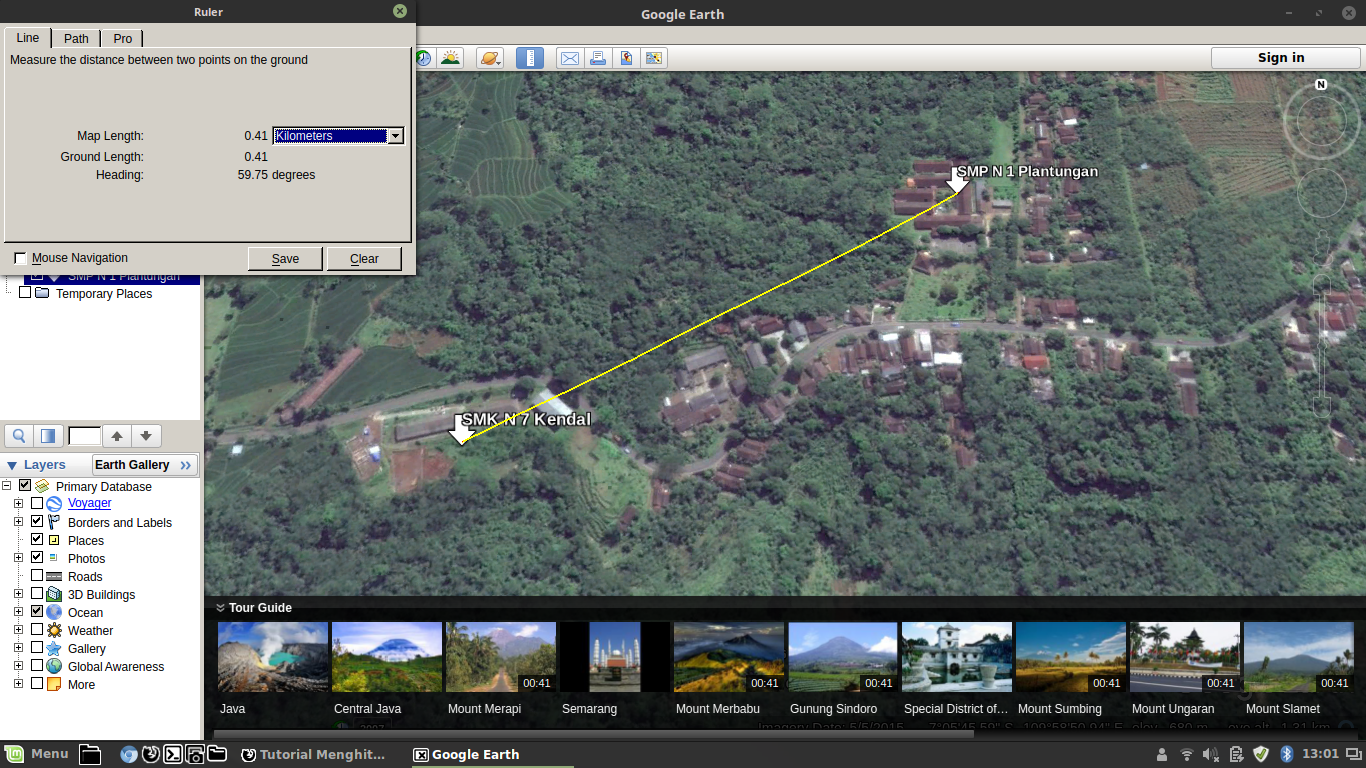Open the Kilometers units dropdown
1366x768 pixels.
(x=396, y=135)
